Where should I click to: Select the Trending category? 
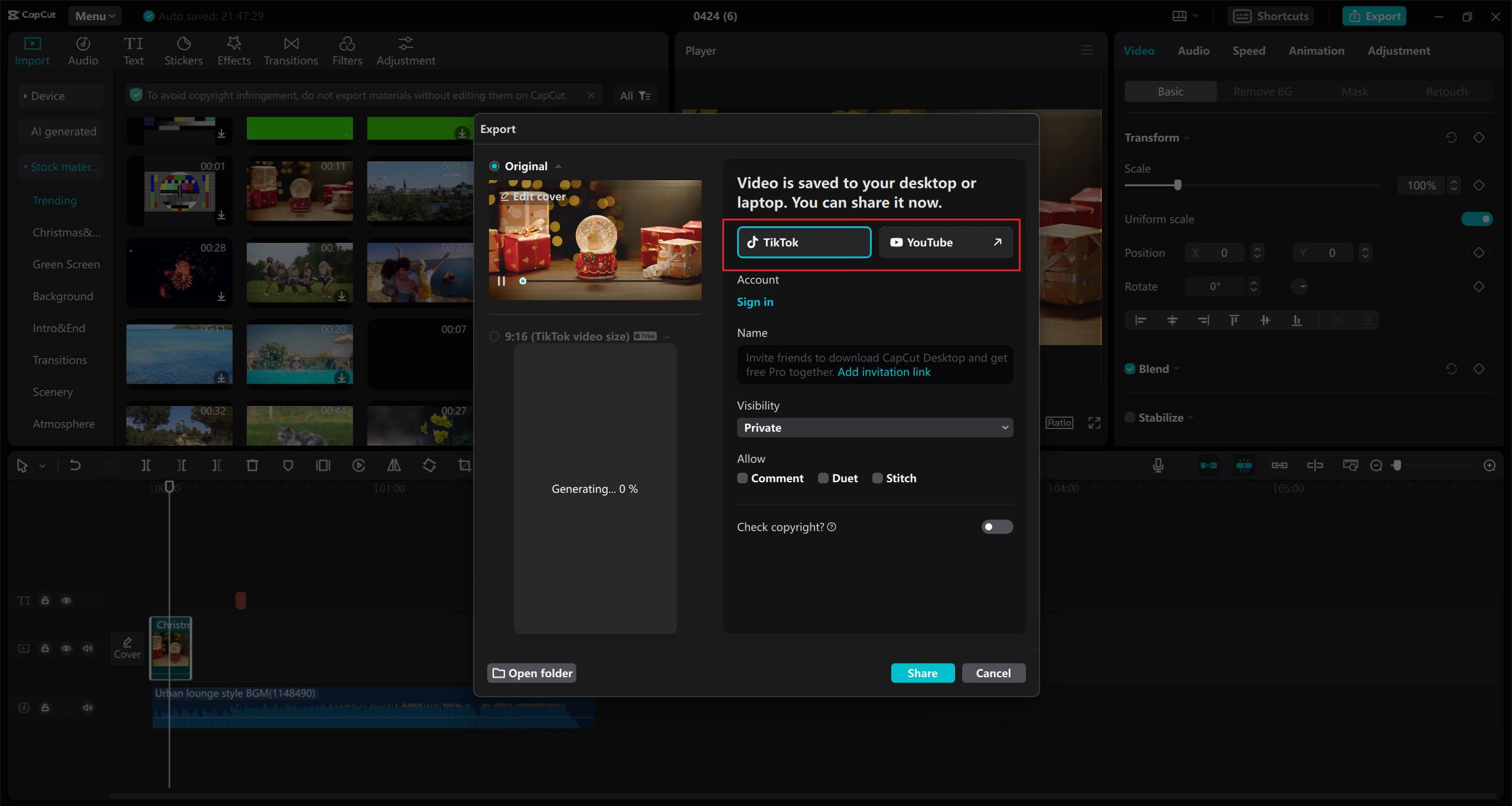pyautogui.click(x=55, y=200)
